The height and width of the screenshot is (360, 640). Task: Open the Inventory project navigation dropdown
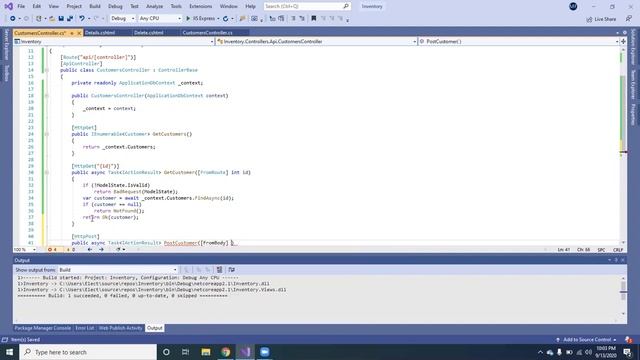114,41
